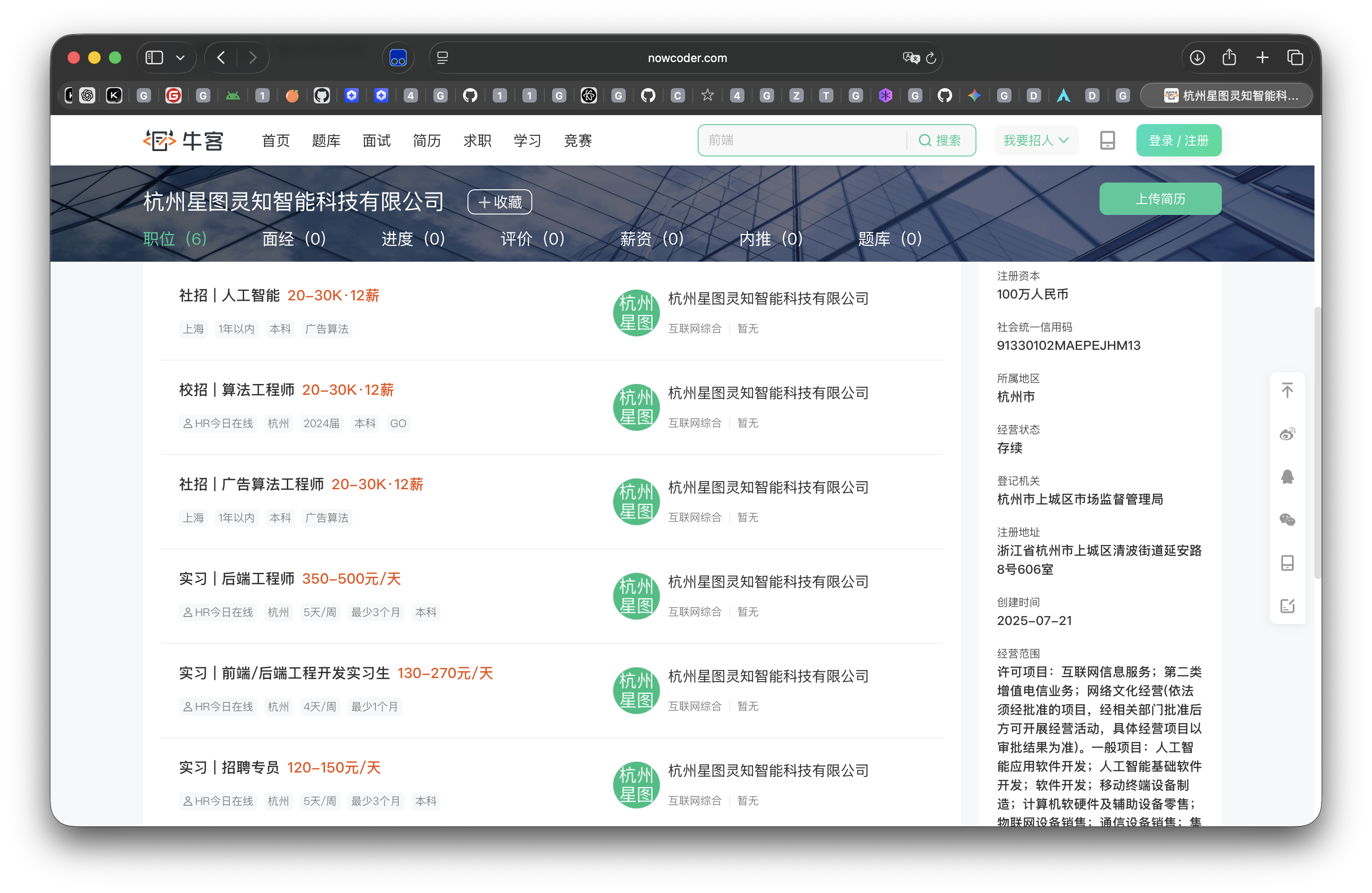Screen dimensions: 1372x893
Task: Click Safari share icon in toolbar
Action: [x=1229, y=58]
